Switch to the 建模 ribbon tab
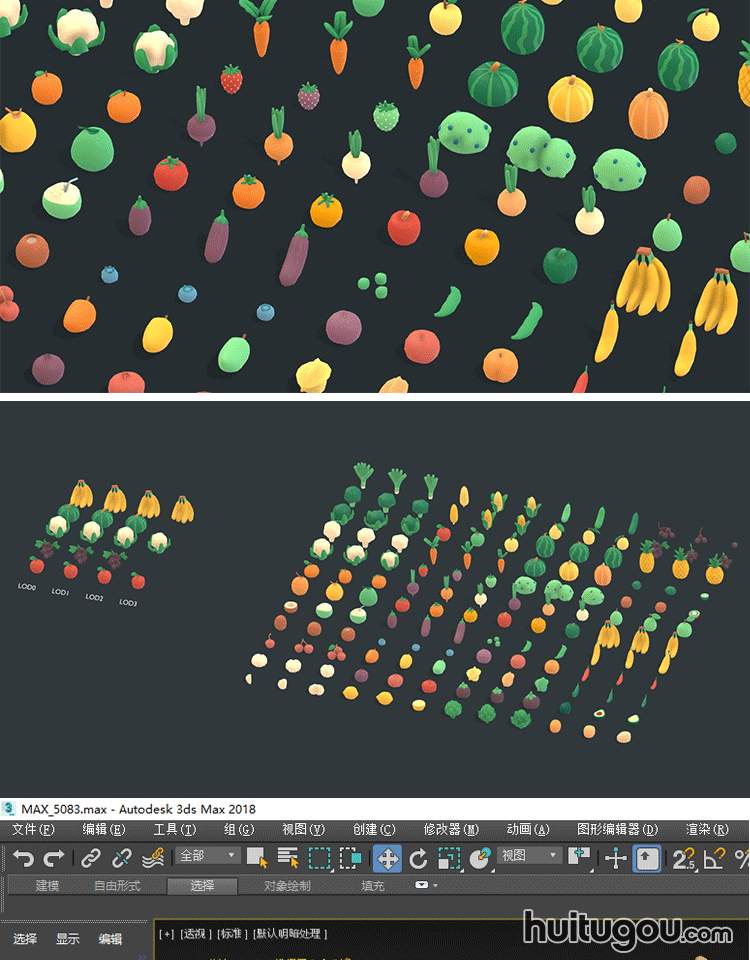Image resolution: width=750 pixels, height=960 pixels. pos(47,885)
